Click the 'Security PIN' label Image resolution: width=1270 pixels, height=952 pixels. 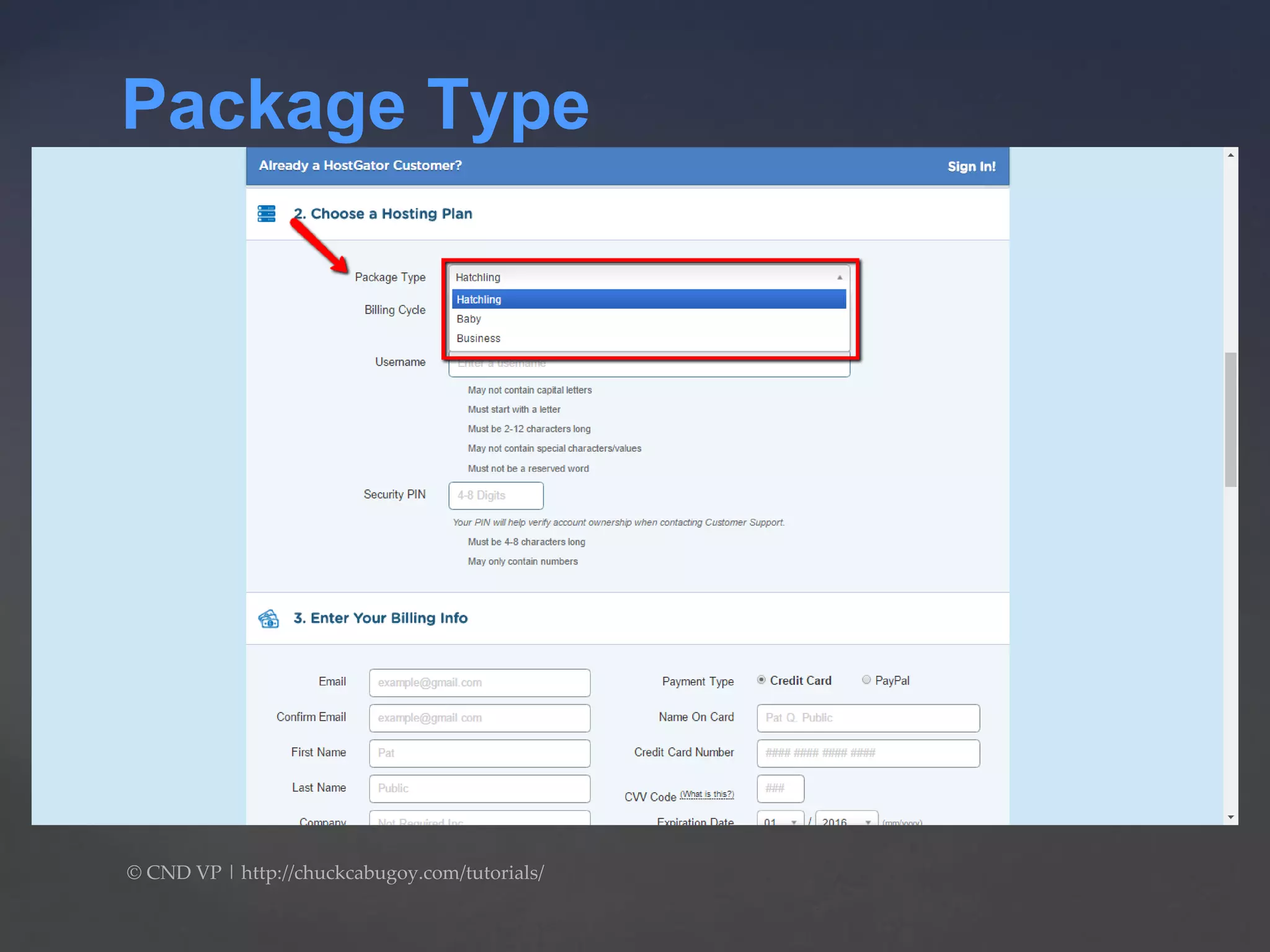click(x=394, y=495)
